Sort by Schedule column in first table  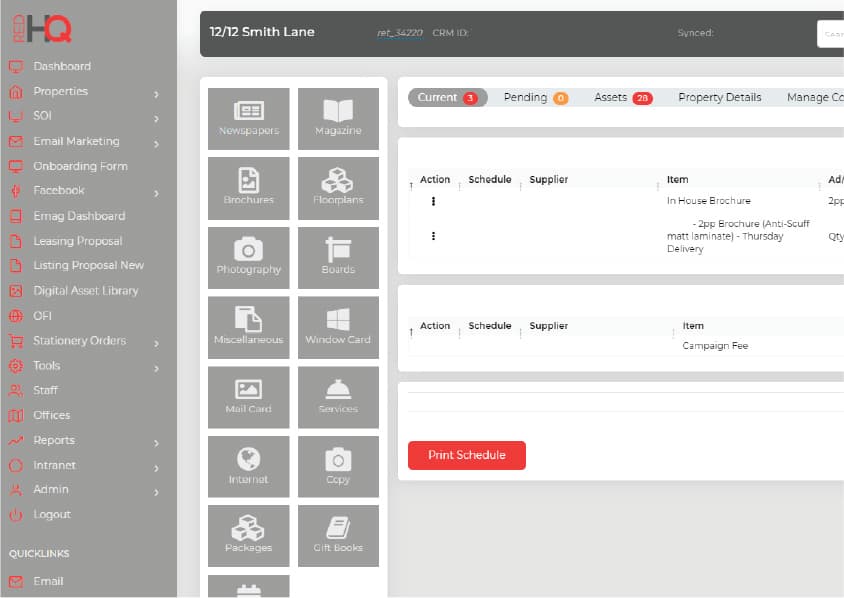tap(490, 179)
